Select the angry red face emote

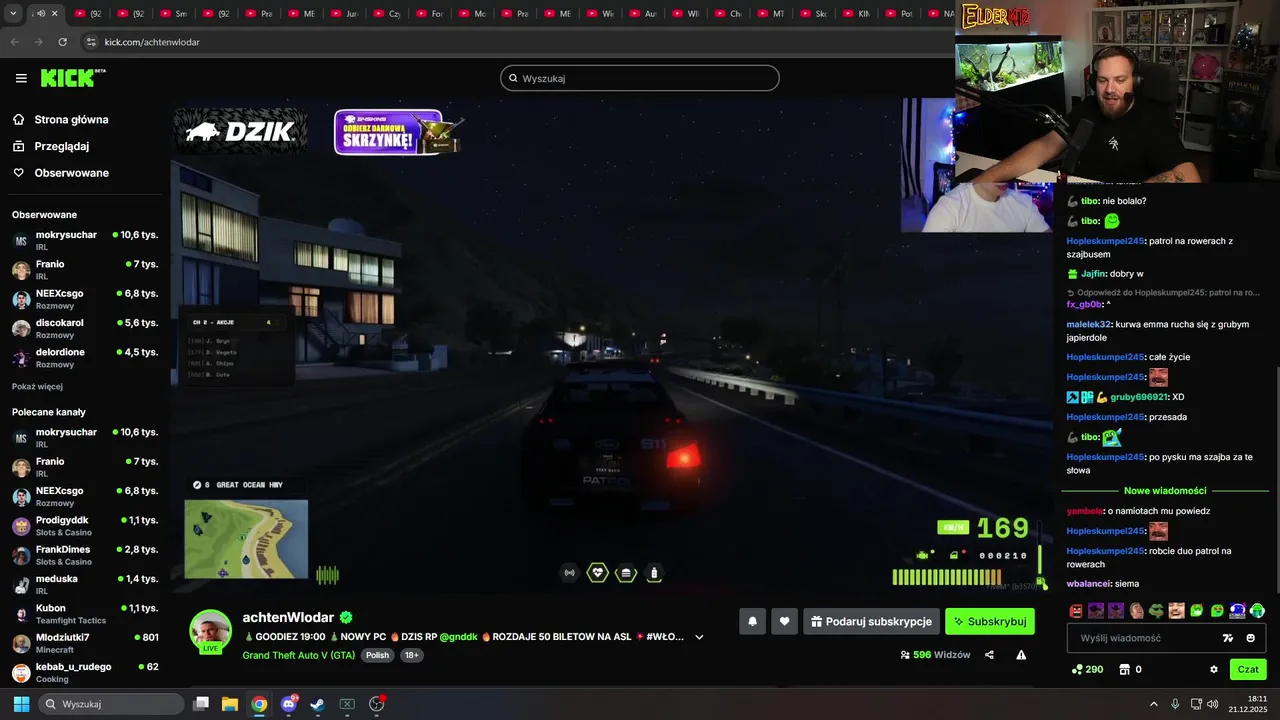click(1076, 610)
